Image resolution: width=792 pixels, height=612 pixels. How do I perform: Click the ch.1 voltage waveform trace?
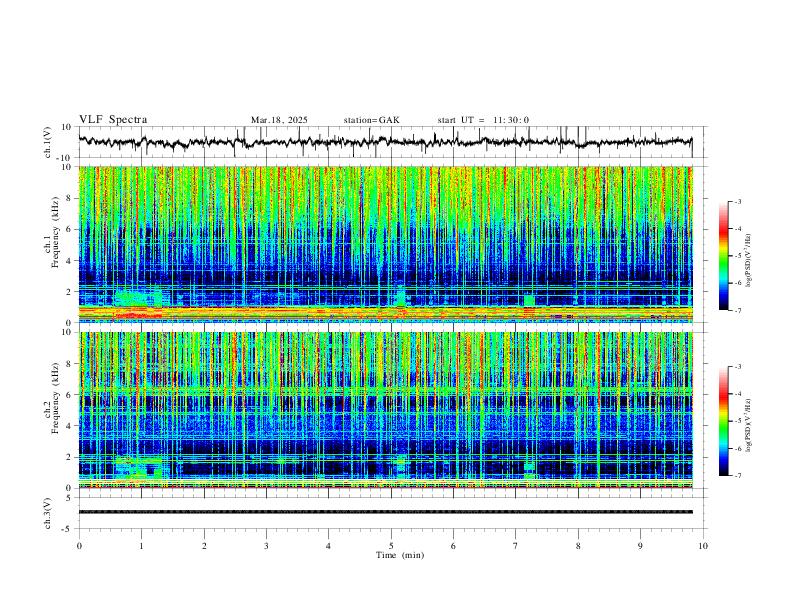(x=385, y=142)
